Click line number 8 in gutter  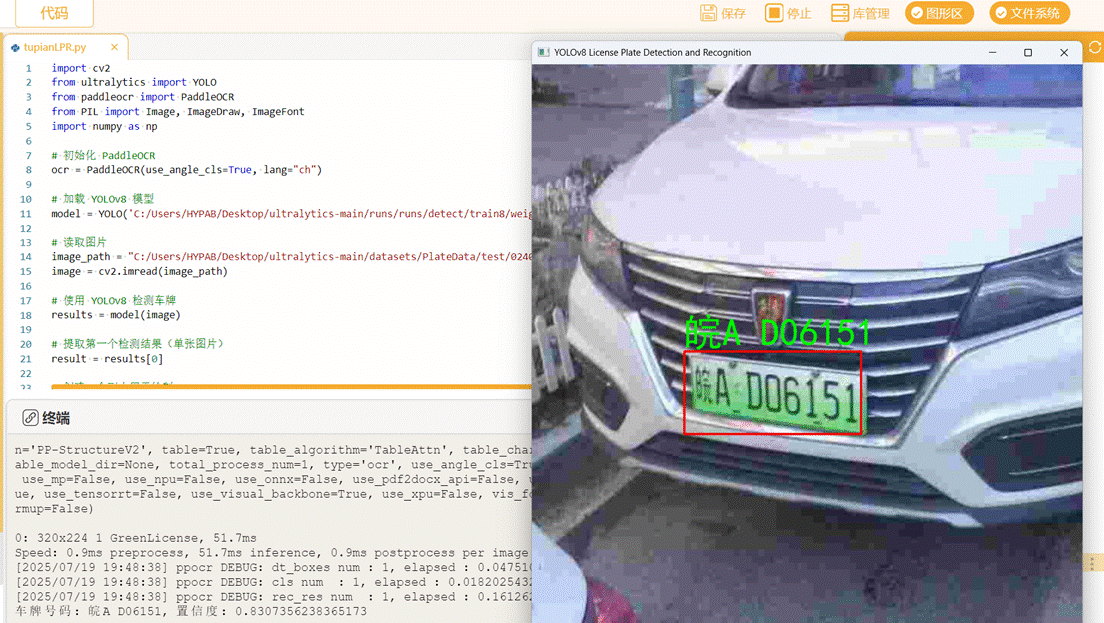pyautogui.click(x=28, y=170)
